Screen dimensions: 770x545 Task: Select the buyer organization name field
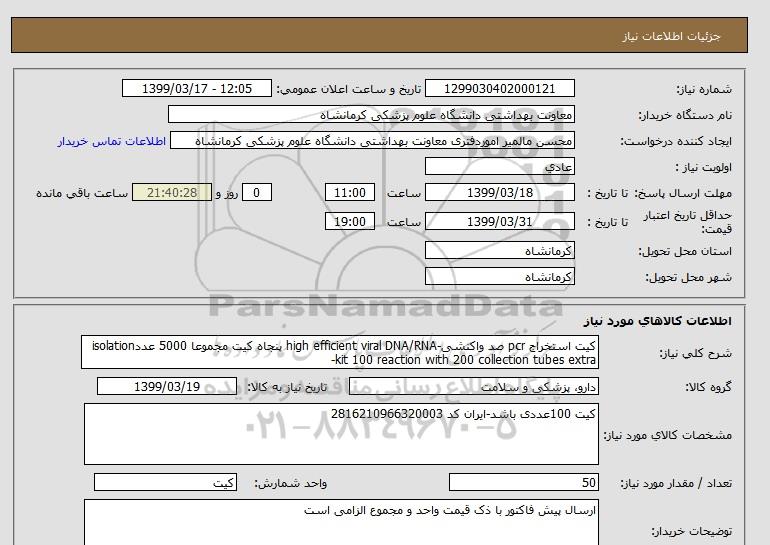tap(371, 114)
